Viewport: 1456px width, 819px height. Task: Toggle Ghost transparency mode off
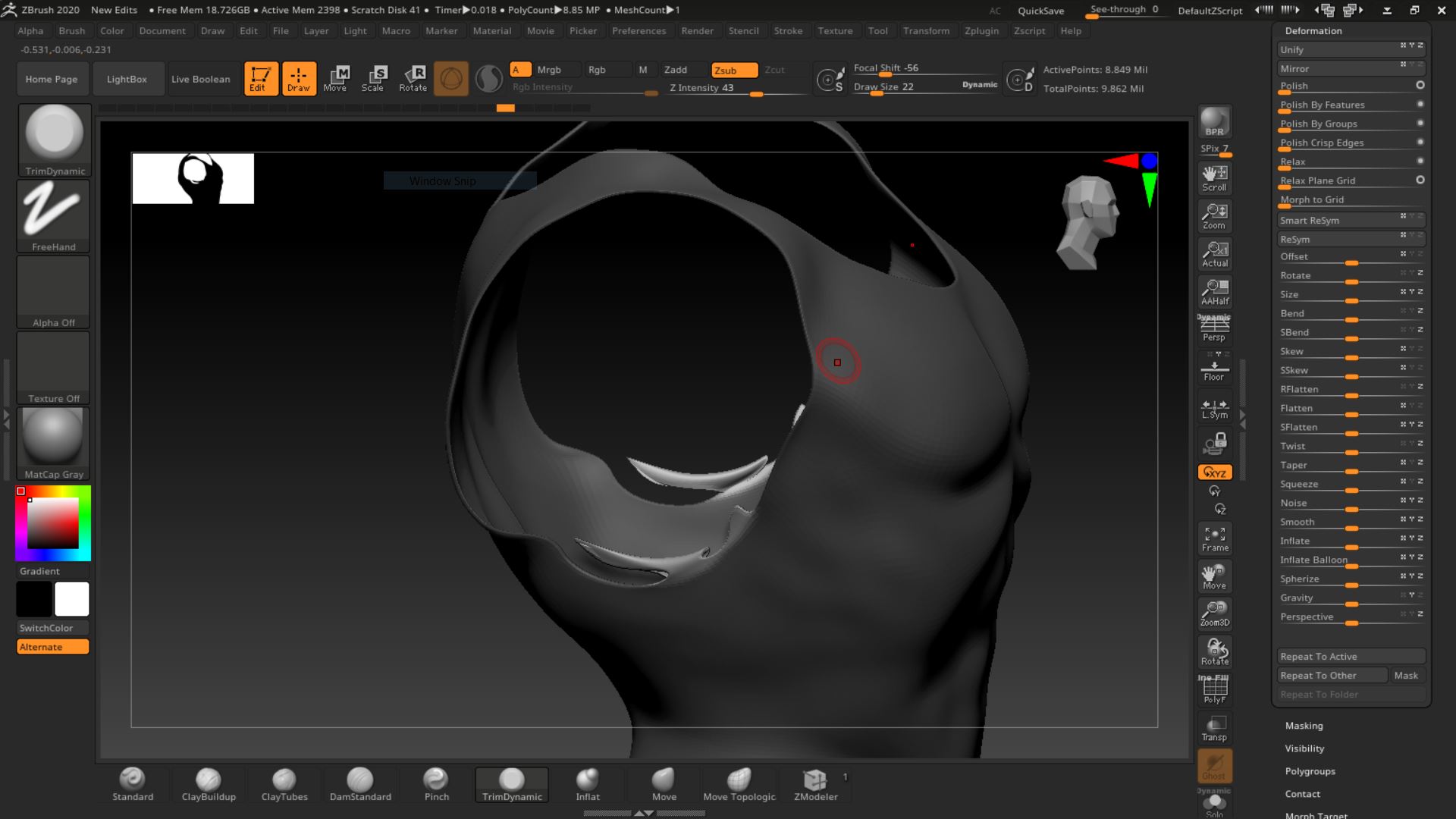pos(1214,766)
